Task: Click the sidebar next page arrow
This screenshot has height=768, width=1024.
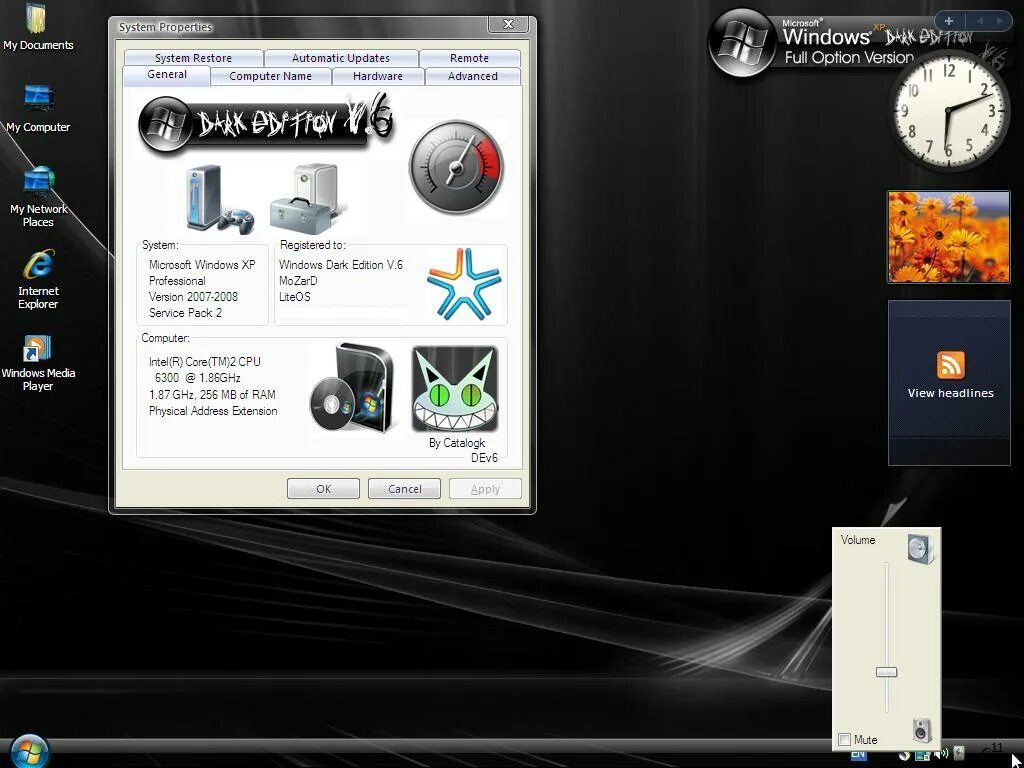Action: (x=1000, y=21)
